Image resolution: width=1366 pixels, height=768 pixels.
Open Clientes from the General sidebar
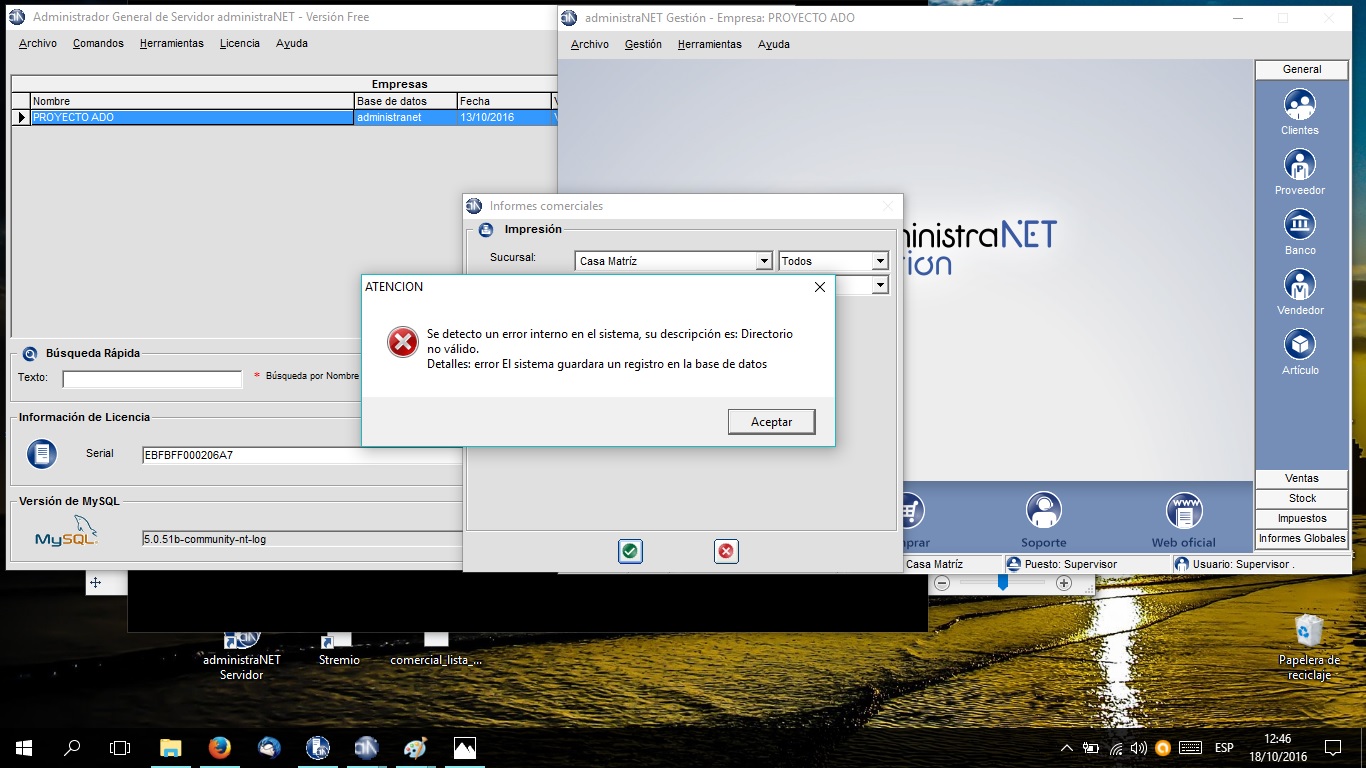pos(1299,112)
